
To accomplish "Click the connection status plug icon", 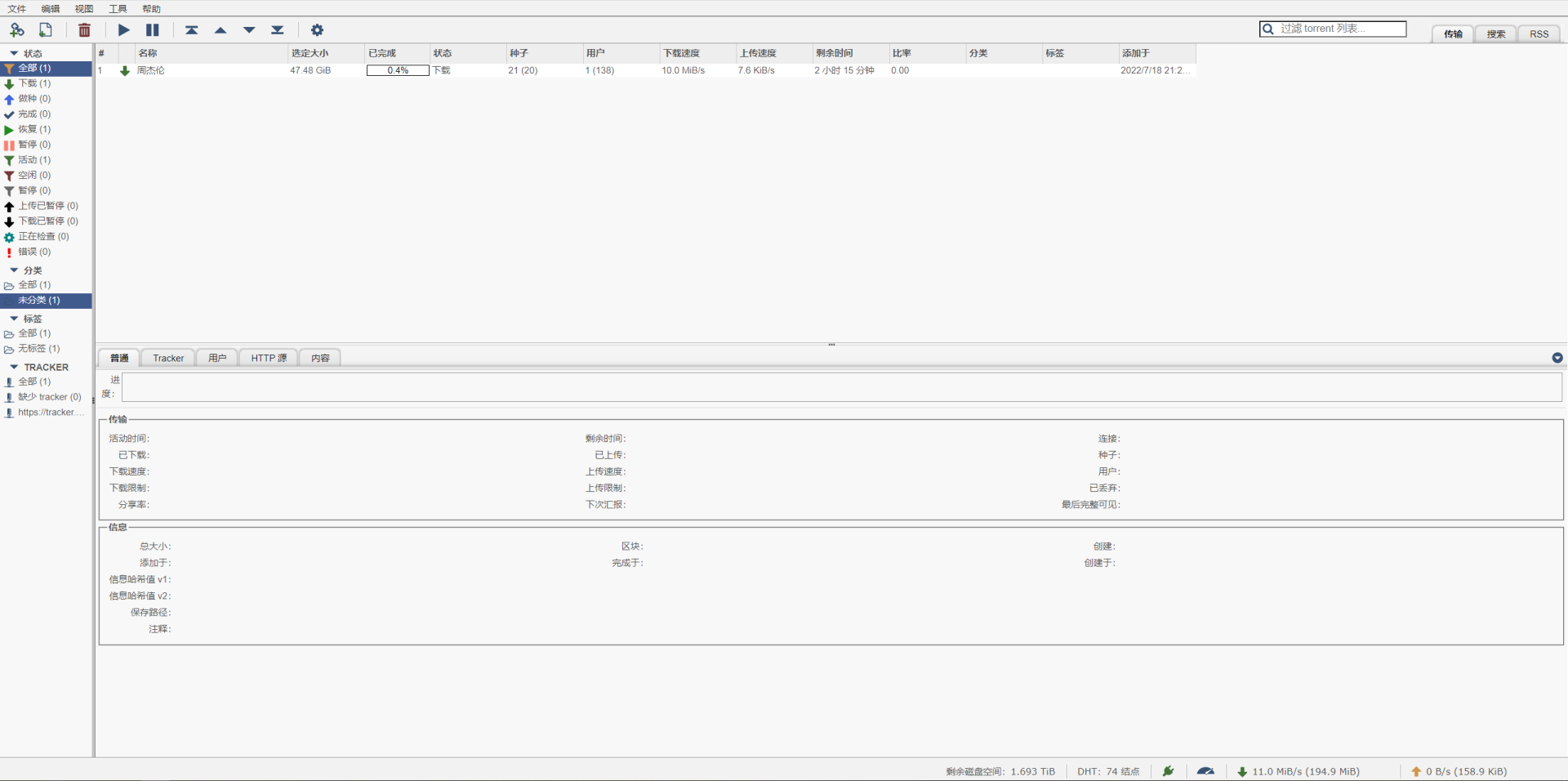I will (1168, 771).
